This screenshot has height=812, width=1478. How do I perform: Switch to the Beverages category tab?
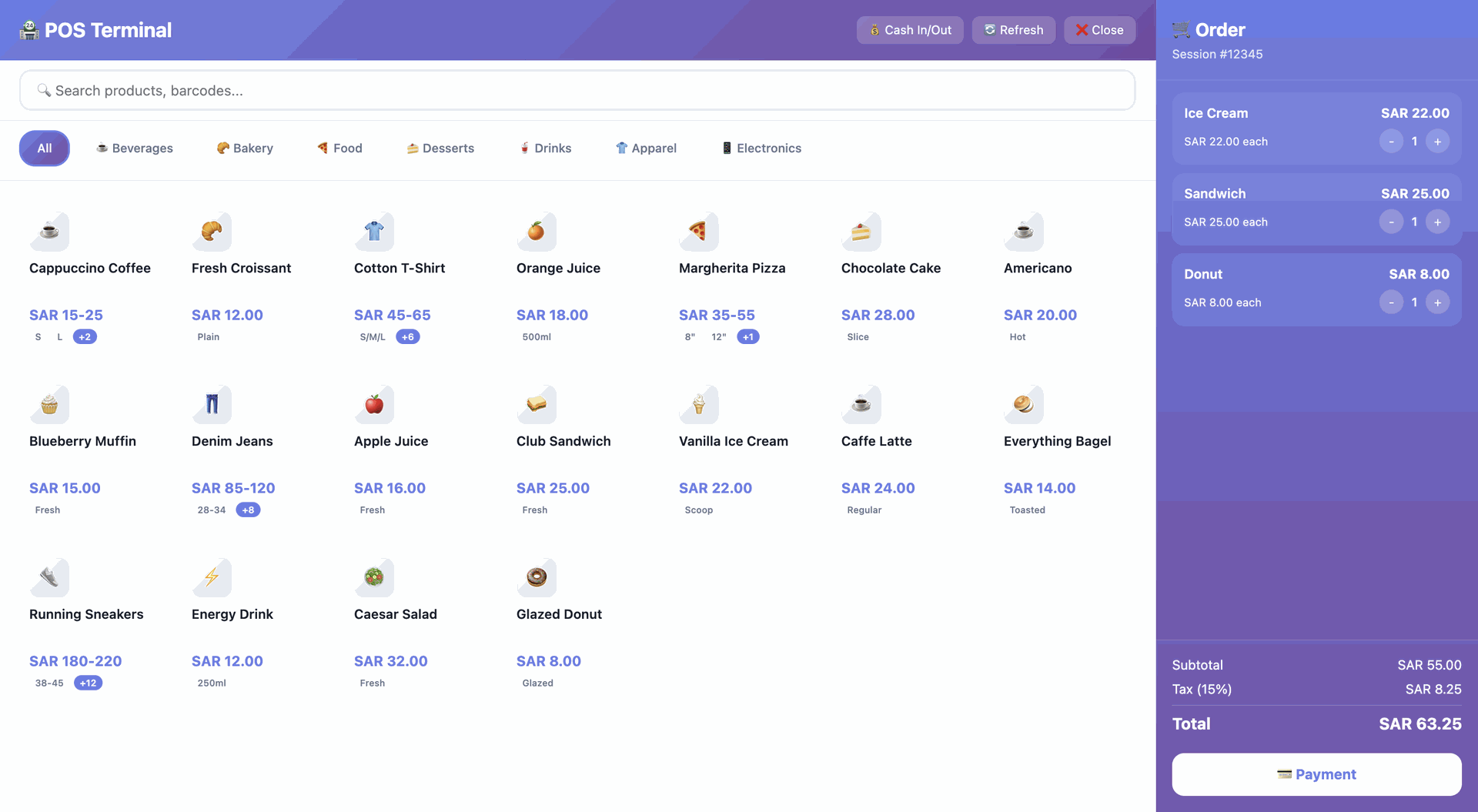click(135, 149)
